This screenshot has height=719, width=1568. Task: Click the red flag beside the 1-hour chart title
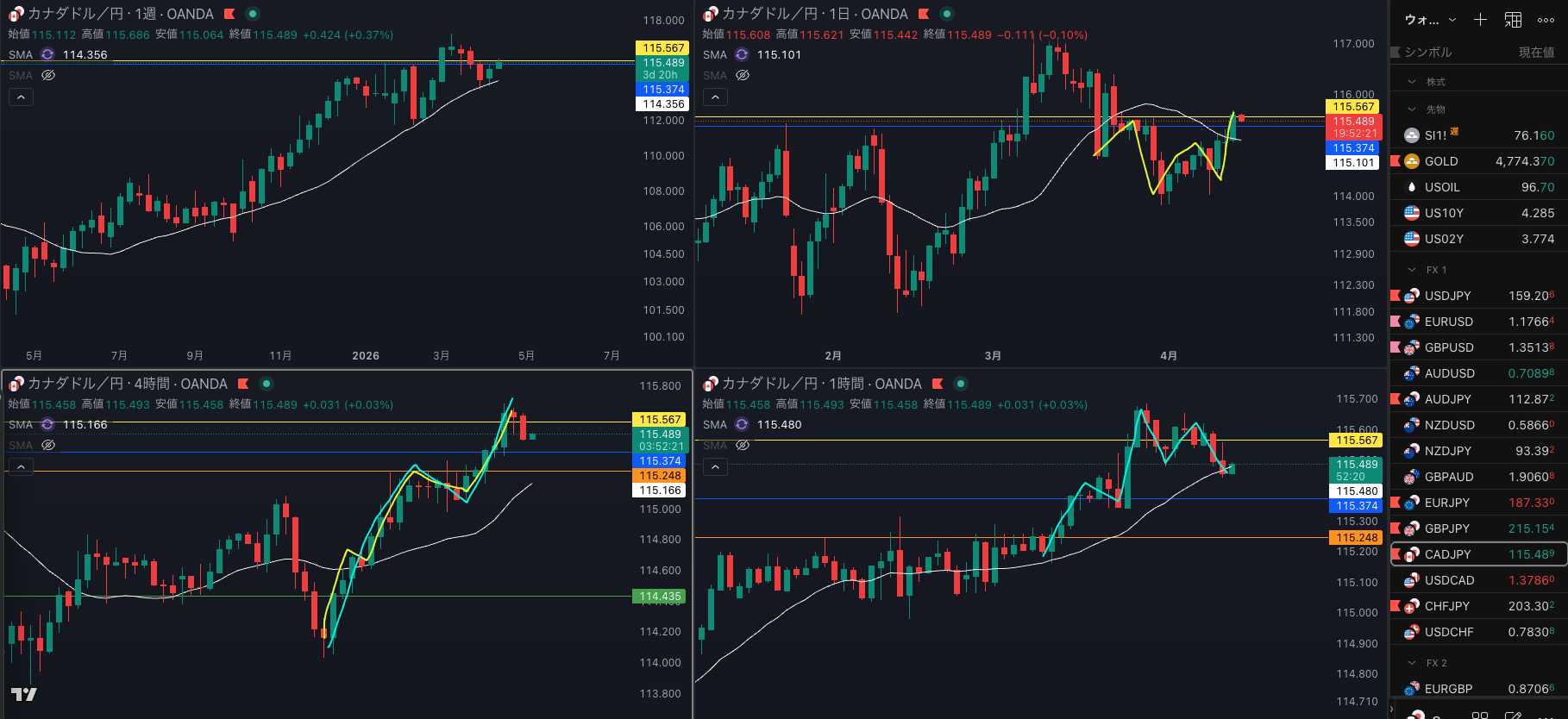tap(938, 384)
